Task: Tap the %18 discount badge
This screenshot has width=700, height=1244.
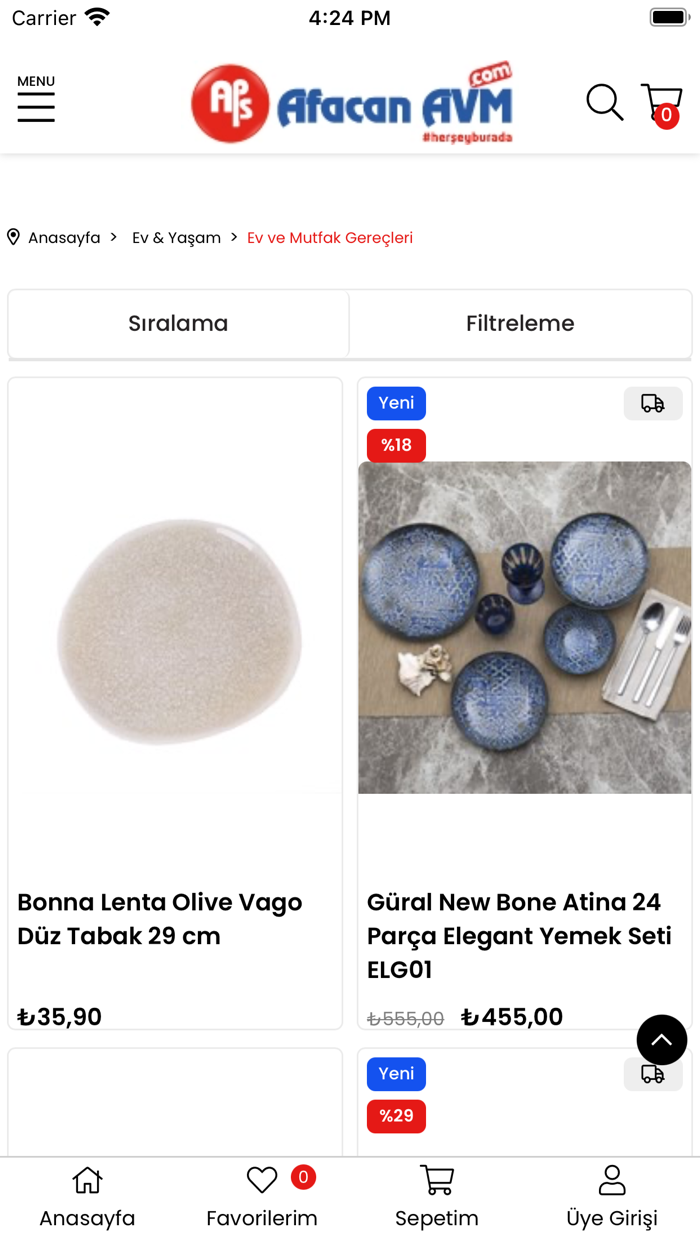Action: [x=396, y=445]
